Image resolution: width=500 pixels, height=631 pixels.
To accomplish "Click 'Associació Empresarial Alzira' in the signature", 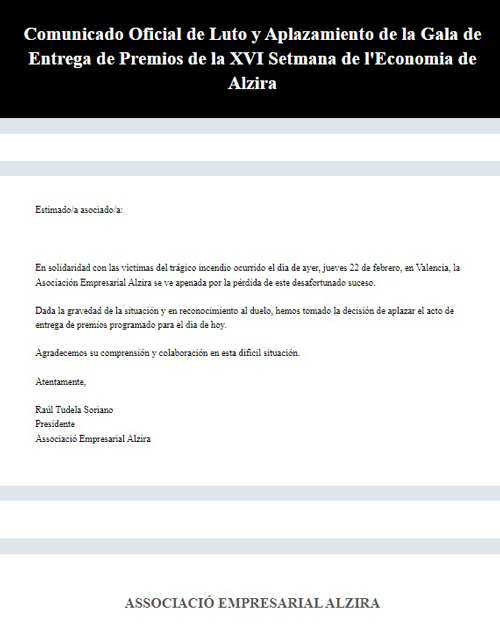I will pos(93,439).
